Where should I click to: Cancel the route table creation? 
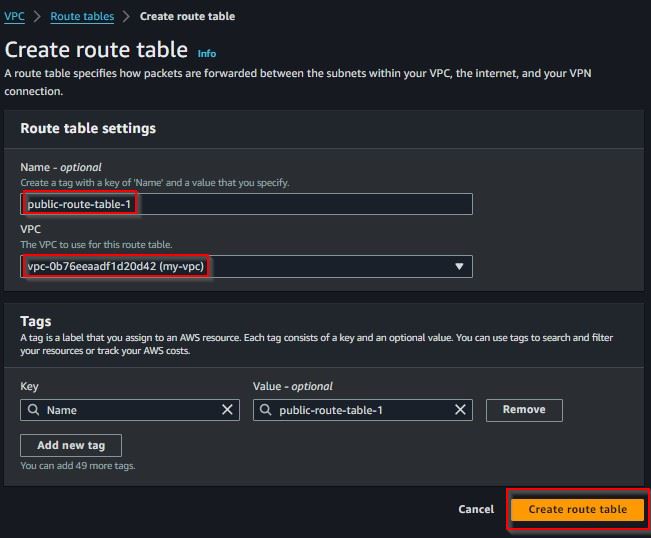476,509
